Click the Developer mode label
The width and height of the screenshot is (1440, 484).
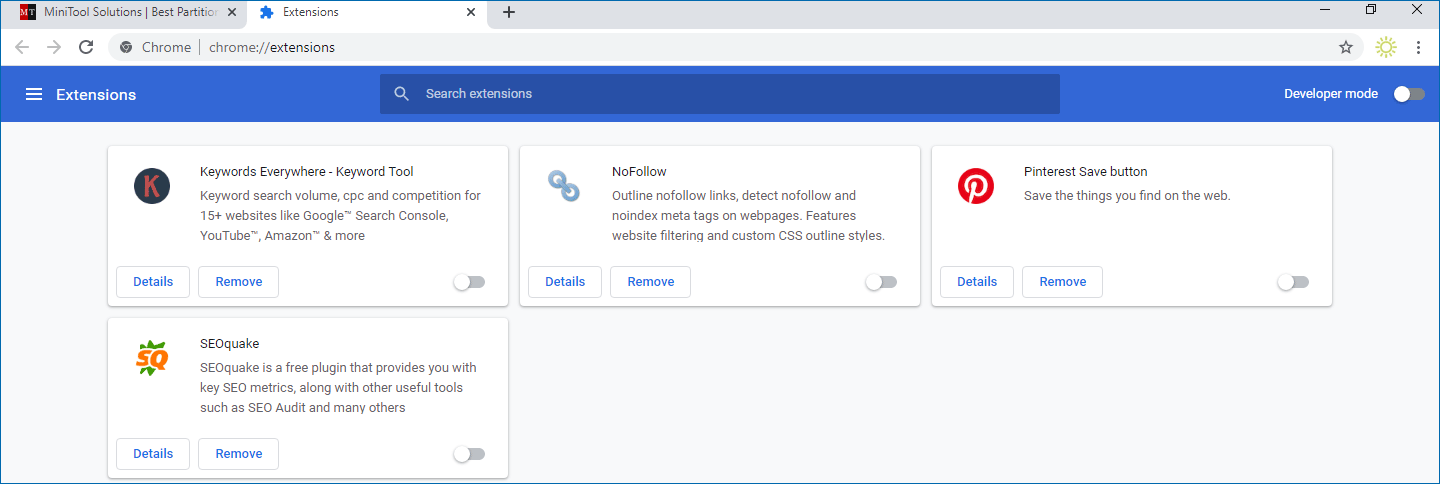[x=1331, y=94]
